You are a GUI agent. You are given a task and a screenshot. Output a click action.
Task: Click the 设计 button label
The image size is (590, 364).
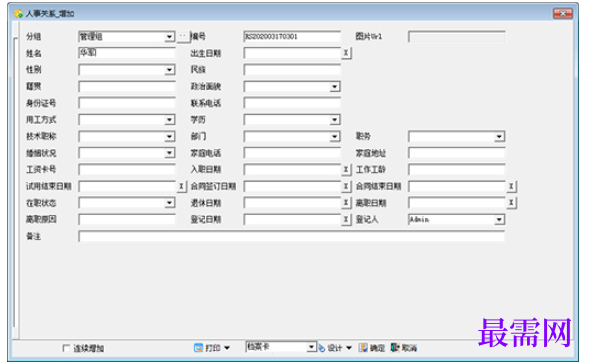pyautogui.click(x=335, y=348)
